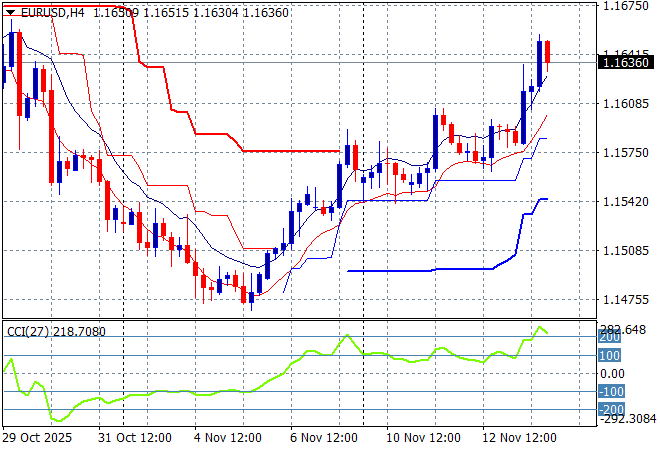This screenshot has height=450, width=660.
Task: Click the 10 Nov 12:00 time label
Action: [x=423, y=438]
